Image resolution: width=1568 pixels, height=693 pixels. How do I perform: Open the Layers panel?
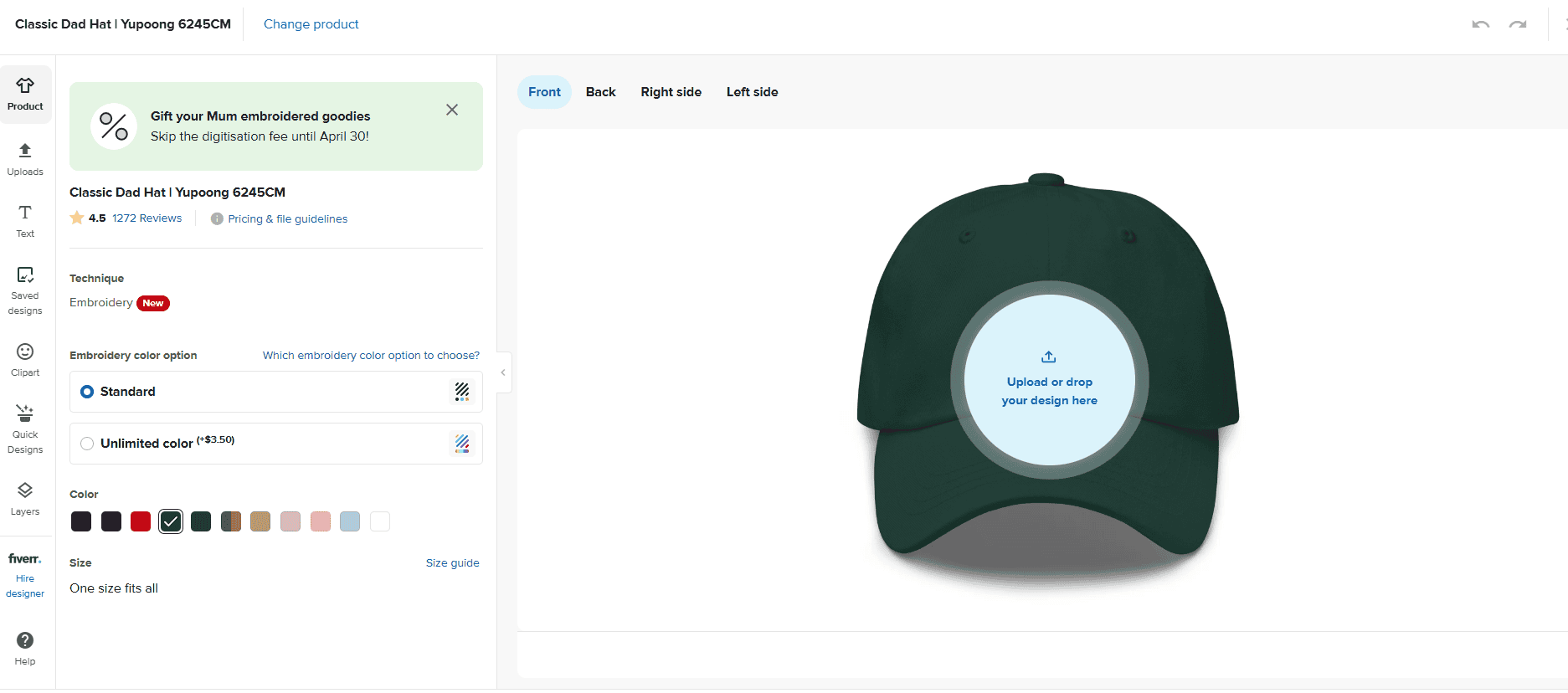point(25,499)
